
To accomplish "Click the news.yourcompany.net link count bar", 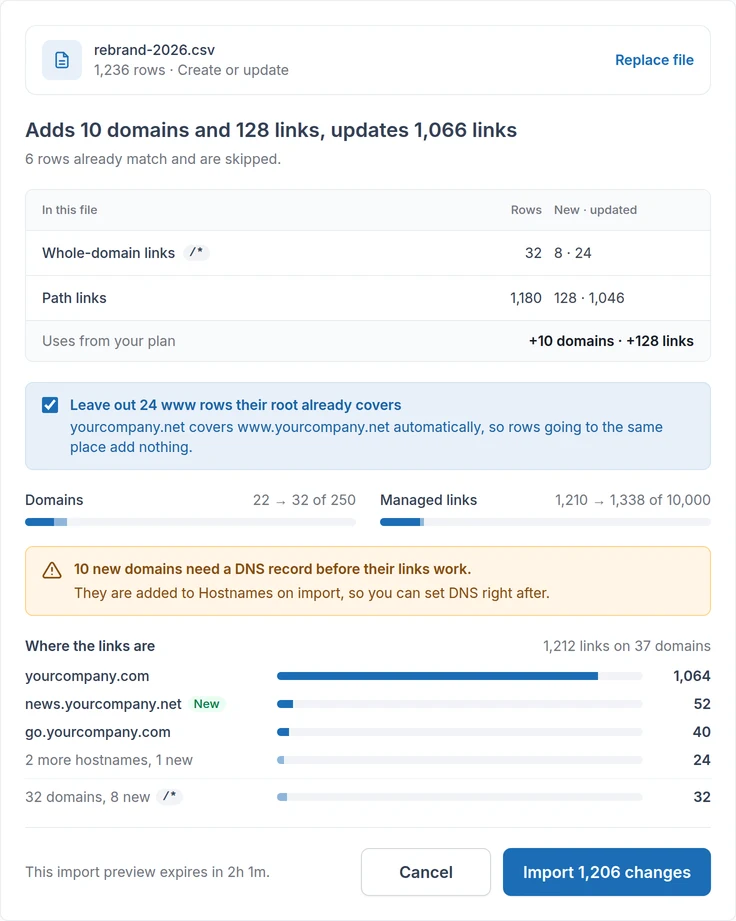I will tap(459, 704).
